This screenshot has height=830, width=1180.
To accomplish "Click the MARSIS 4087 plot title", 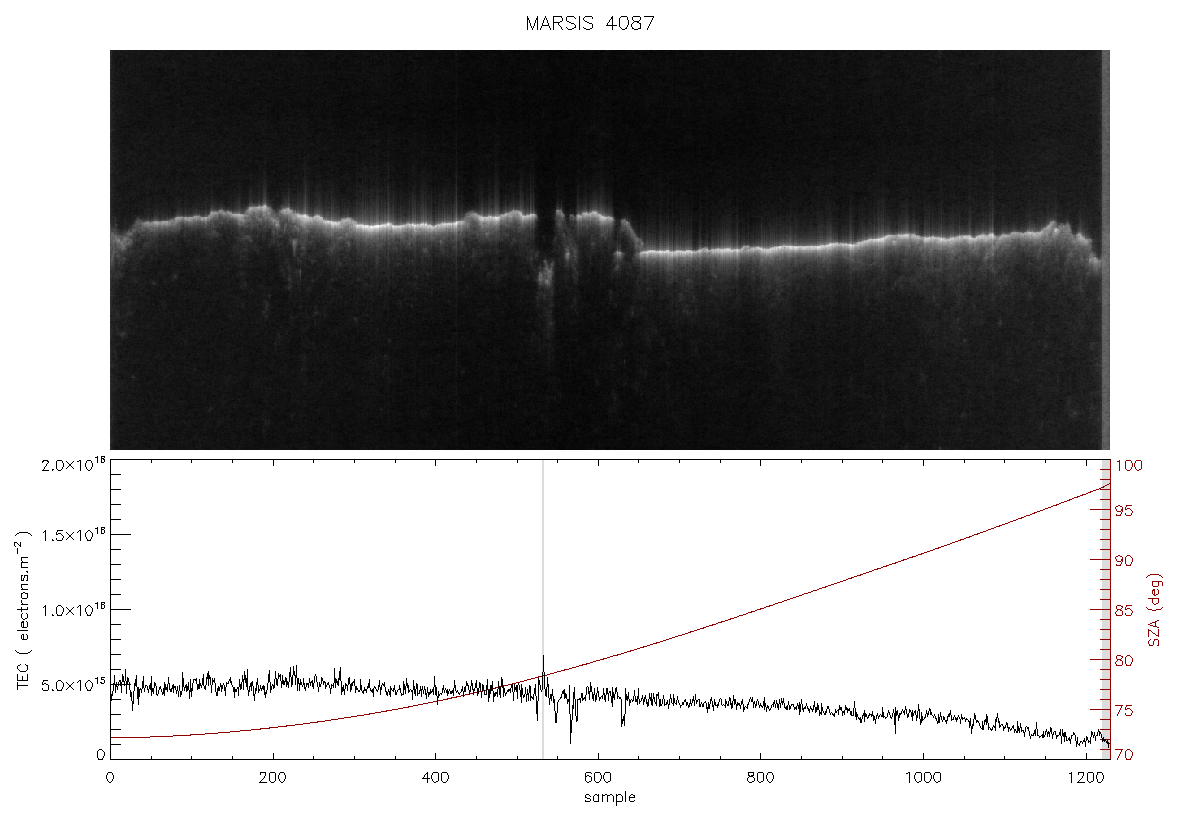I will [590, 23].
